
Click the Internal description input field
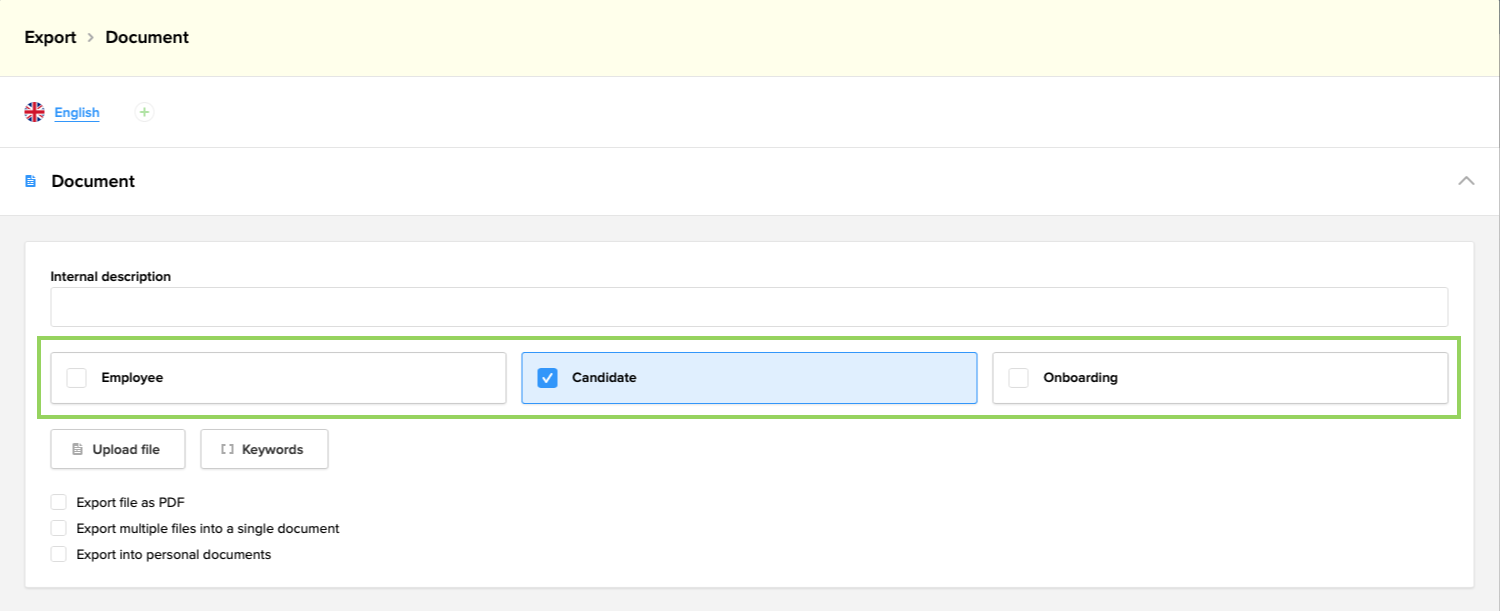750,307
